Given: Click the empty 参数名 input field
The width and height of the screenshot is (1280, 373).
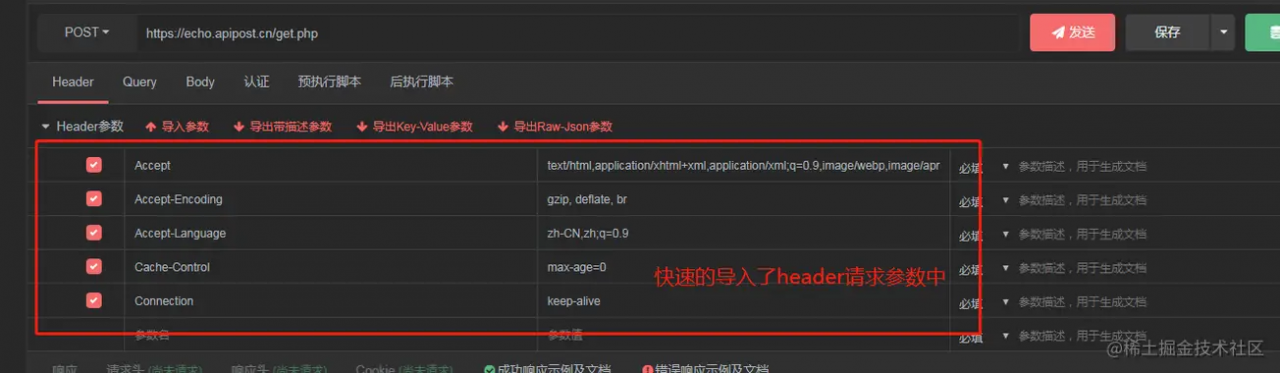Looking at the screenshot, I should (331, 335).
